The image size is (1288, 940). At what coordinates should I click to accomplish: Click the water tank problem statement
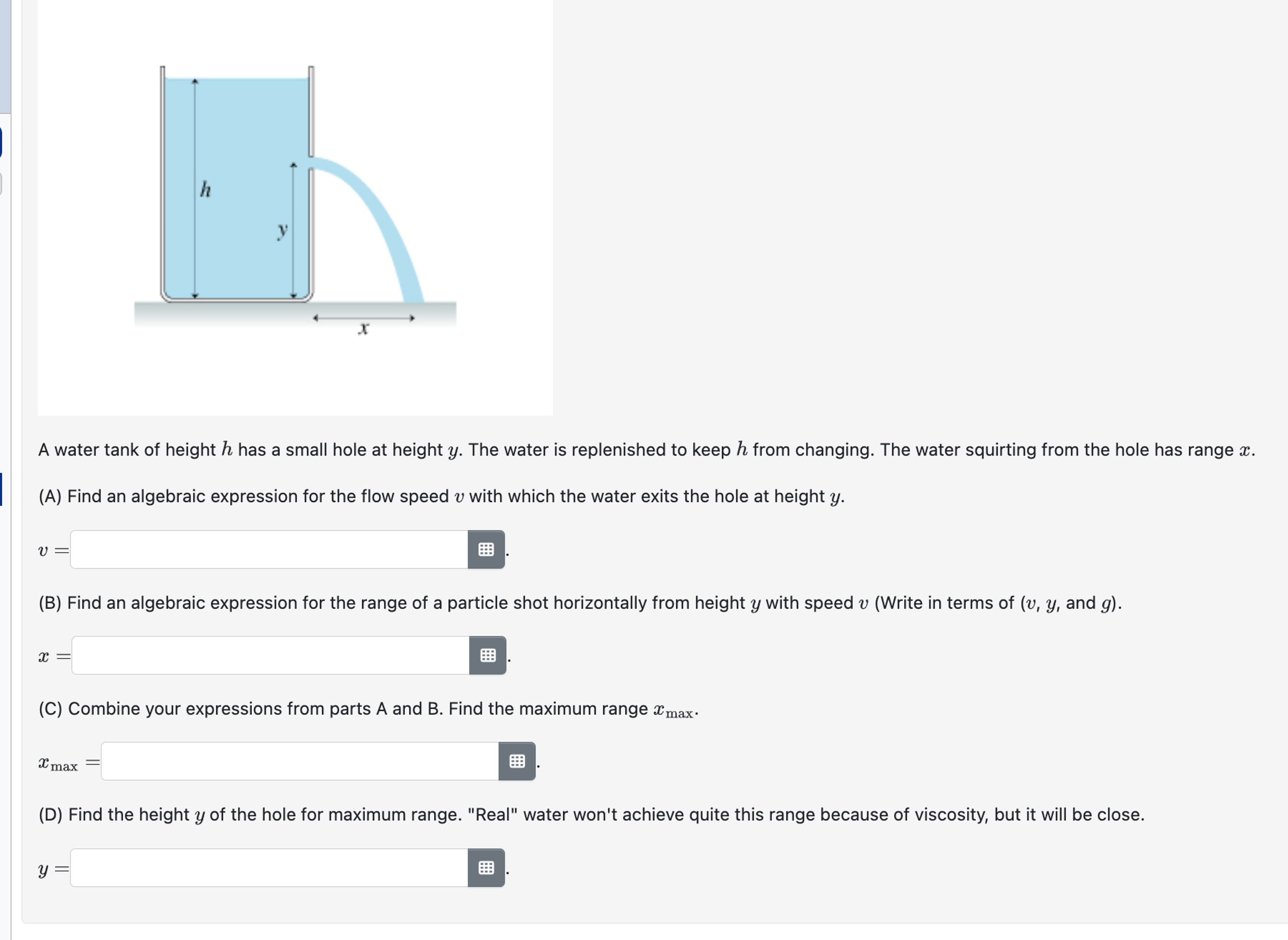coord(647,449)
